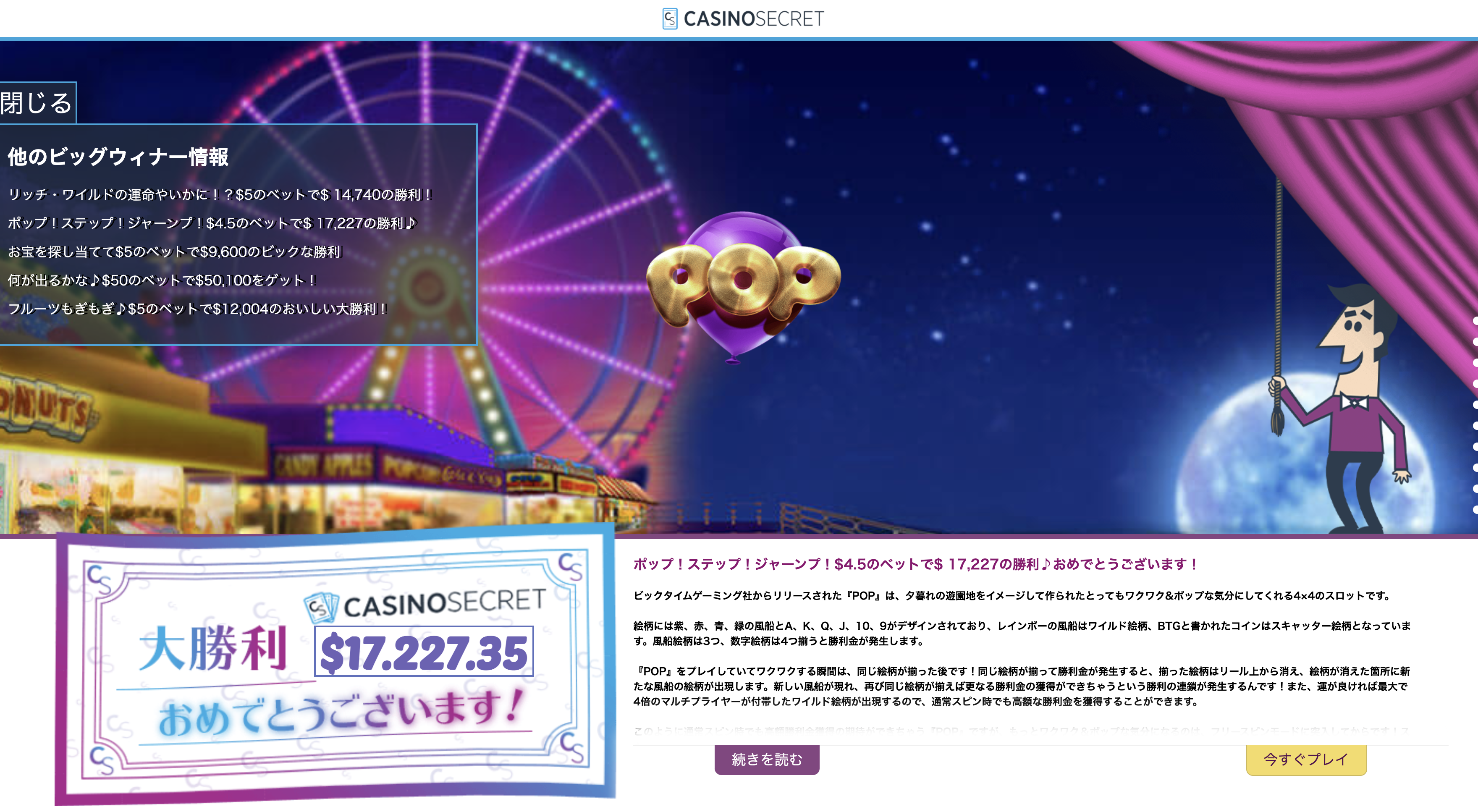Open the フルーツもぎもぎ $12,004 winner link

(x=198, y=309)
